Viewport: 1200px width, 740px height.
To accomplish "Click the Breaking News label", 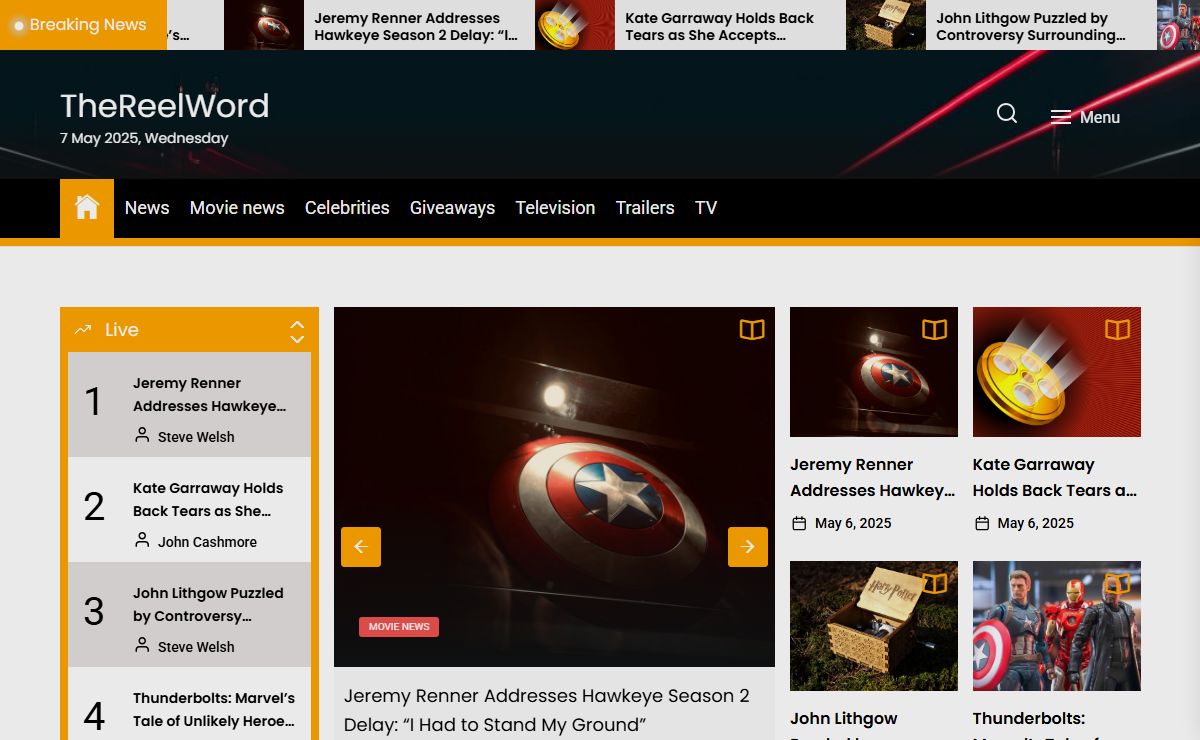I will click(88, 25).
